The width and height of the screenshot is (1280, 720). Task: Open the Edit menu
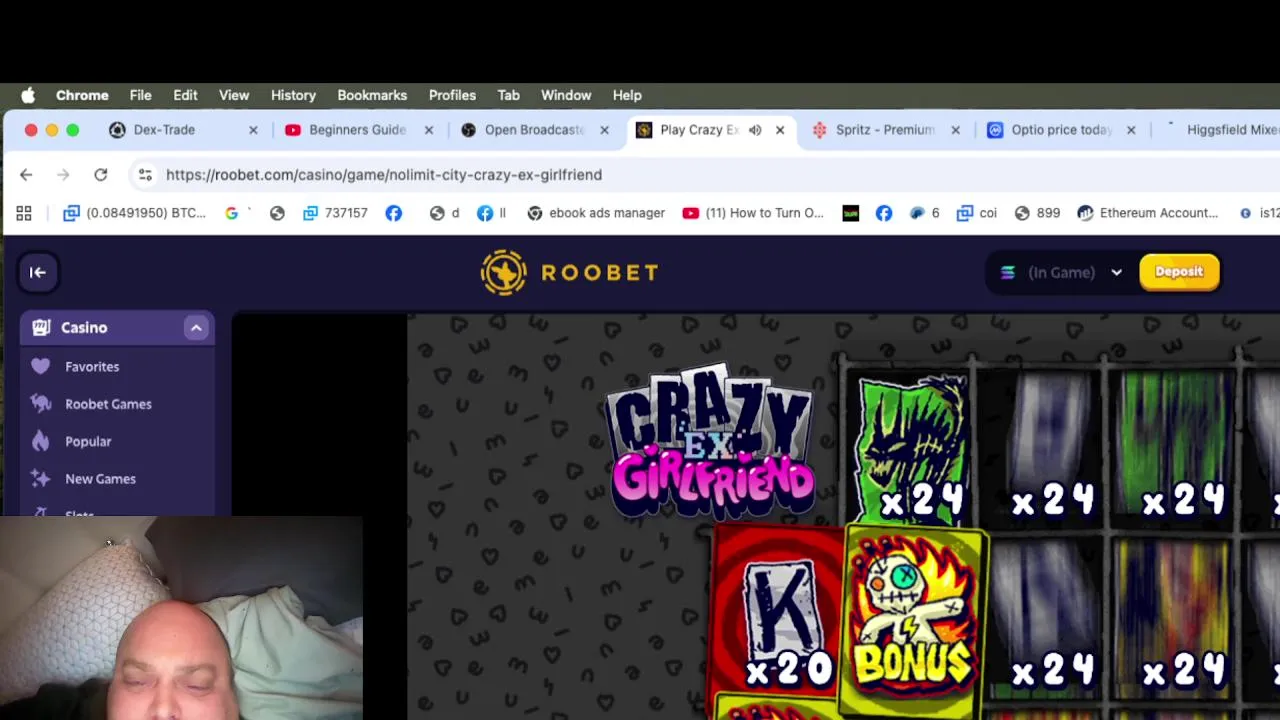pos(185,95)
